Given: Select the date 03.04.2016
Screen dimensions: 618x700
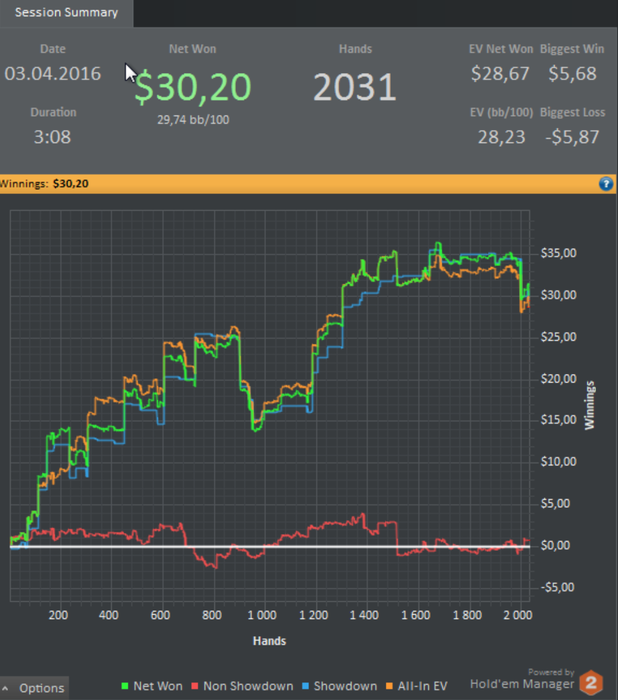Looking at the screenshot, I should 53,74.
